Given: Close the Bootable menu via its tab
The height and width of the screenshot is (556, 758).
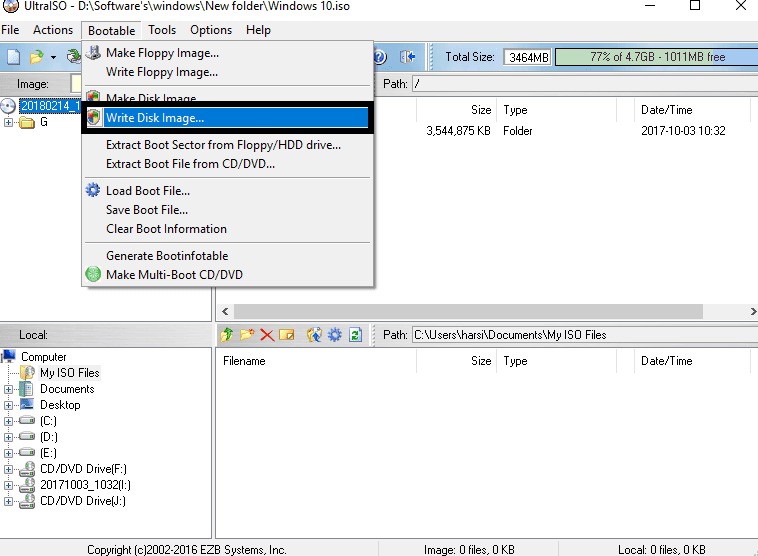Looking at the screenshot, I should click(x=111, y=30).
